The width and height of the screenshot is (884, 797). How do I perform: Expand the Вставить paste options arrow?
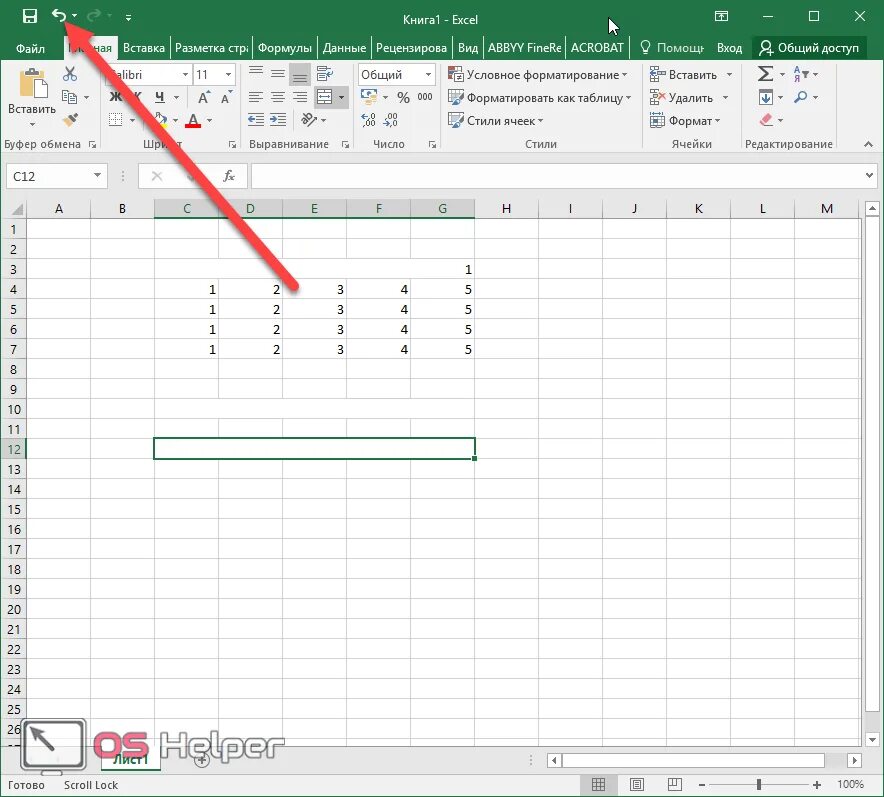32,125
